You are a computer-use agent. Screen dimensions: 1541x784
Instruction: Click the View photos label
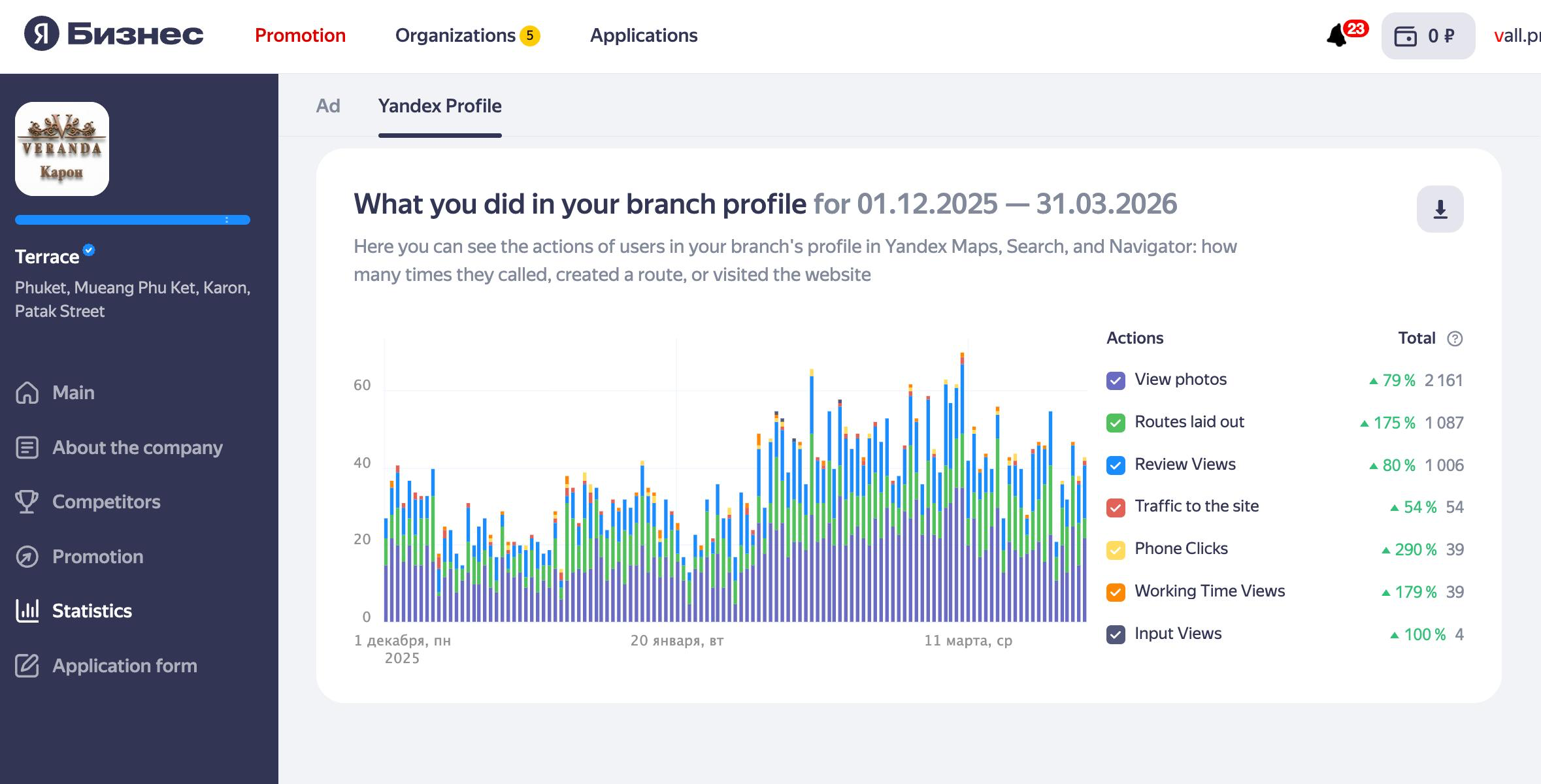coord(1180,380)
